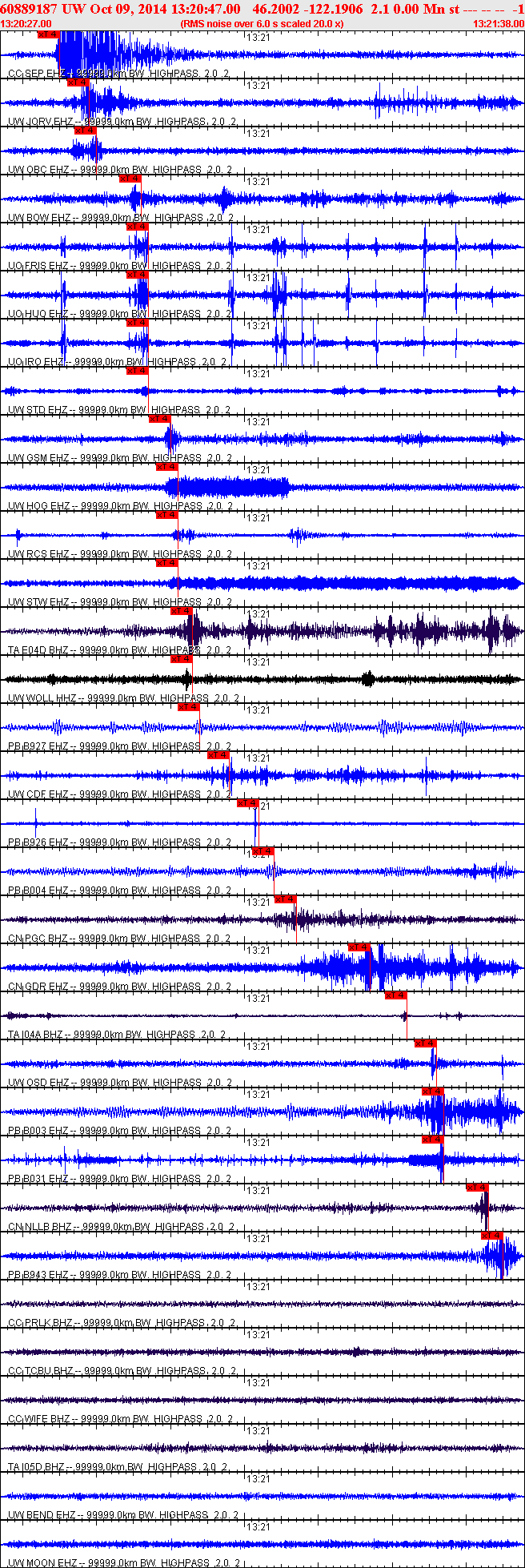Select the UW BOW EHZ station label
Image resolution: width=525 pixels, height=1568 pixels.
pyautogui.click(x=39, y=218)
